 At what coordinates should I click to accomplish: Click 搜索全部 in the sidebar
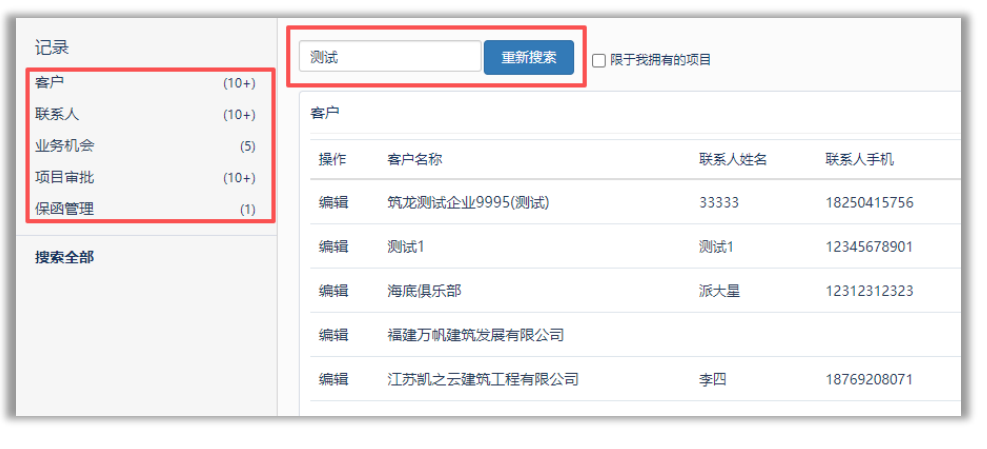pos(65,257)
